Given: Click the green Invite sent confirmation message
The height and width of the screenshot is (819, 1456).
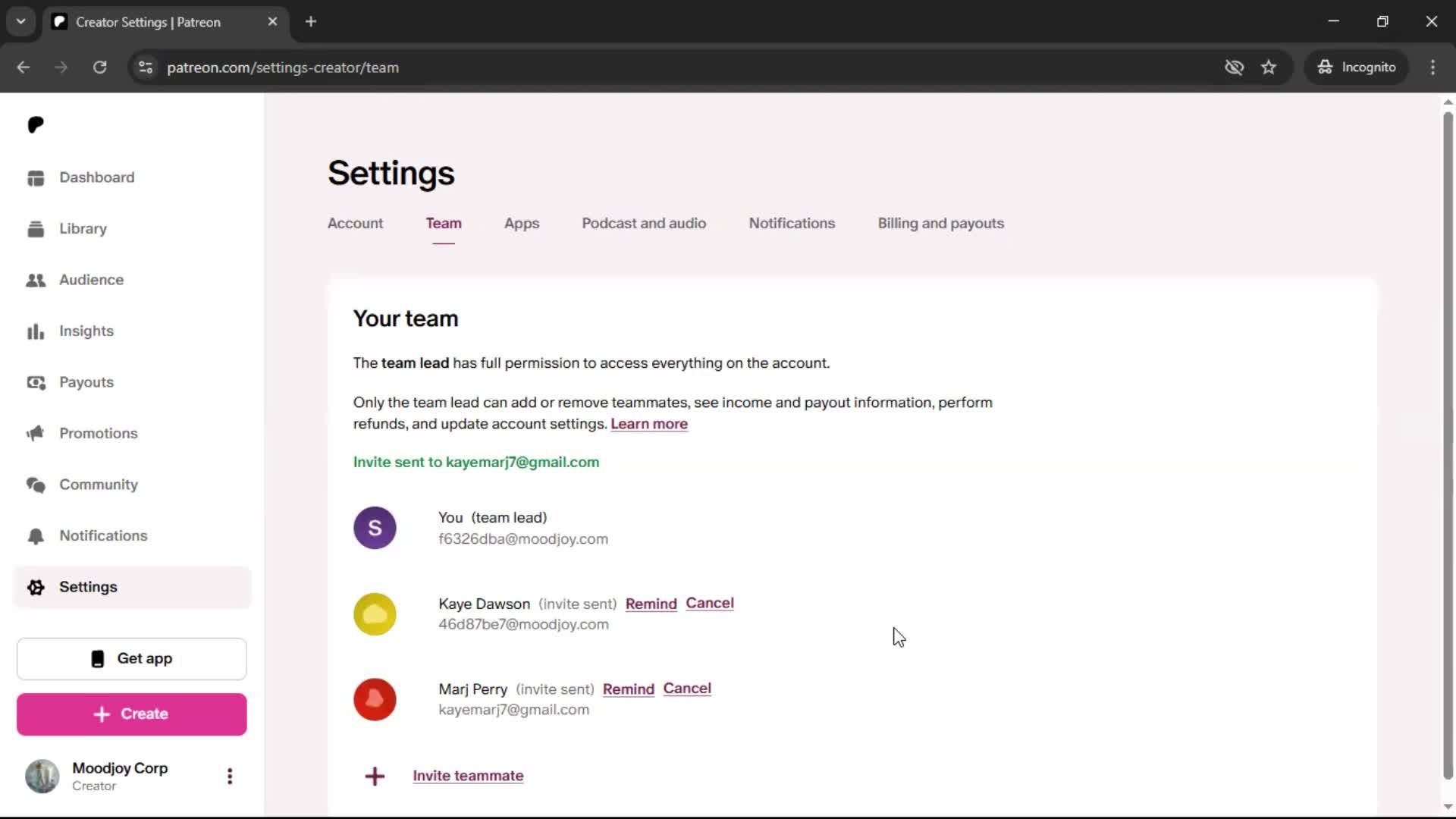Looking at the screenshot, I should click(476, 463).
